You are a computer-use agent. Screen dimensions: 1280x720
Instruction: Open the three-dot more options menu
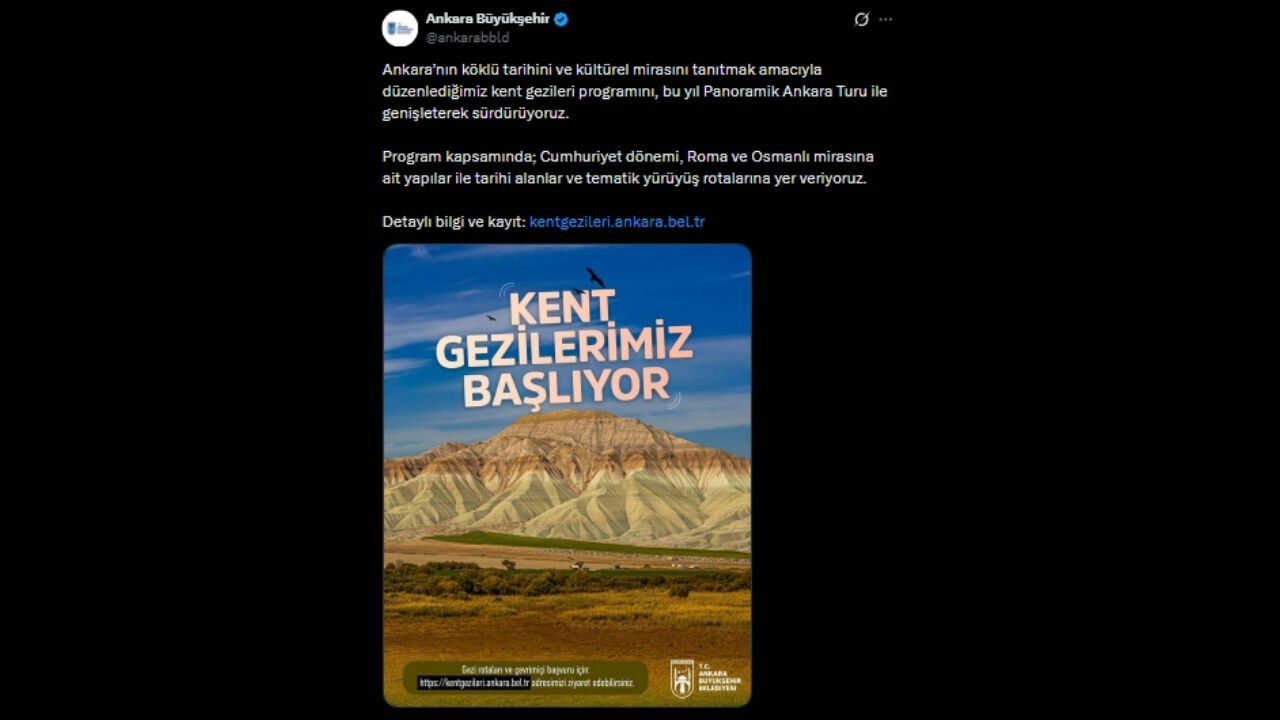[x=885, y=19]
